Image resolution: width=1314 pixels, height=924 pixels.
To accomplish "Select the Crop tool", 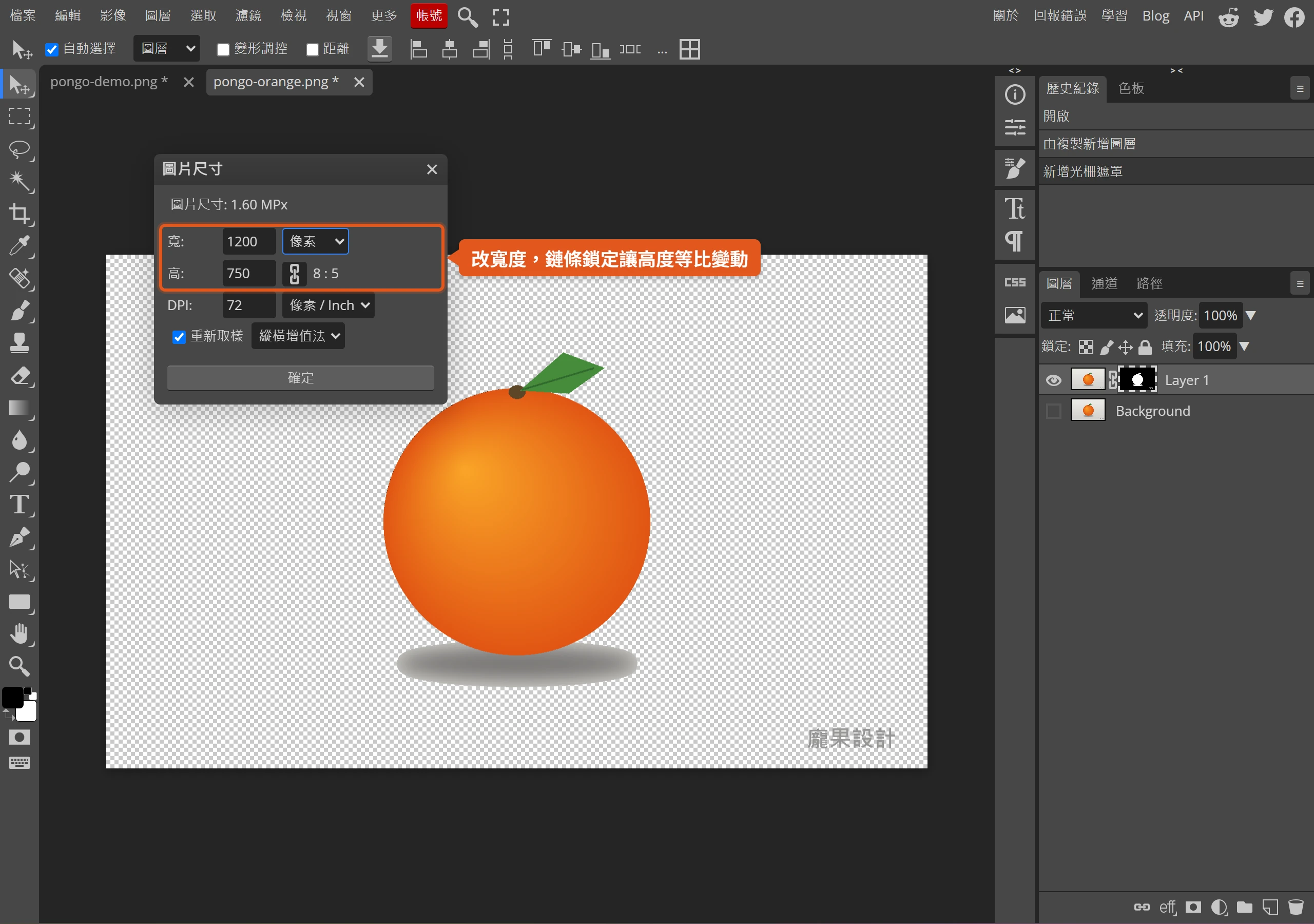I will [x=20, y=214].
